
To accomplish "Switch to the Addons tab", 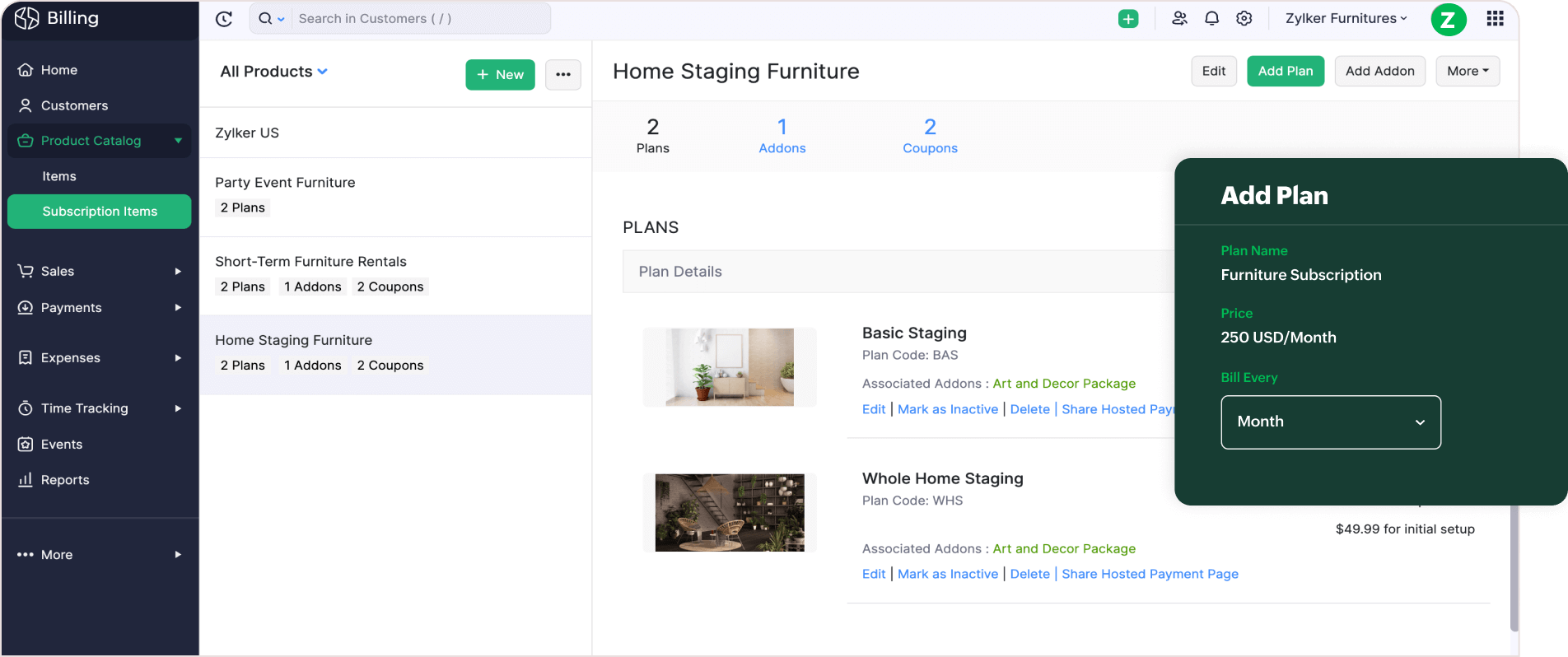I will (782, 136).
